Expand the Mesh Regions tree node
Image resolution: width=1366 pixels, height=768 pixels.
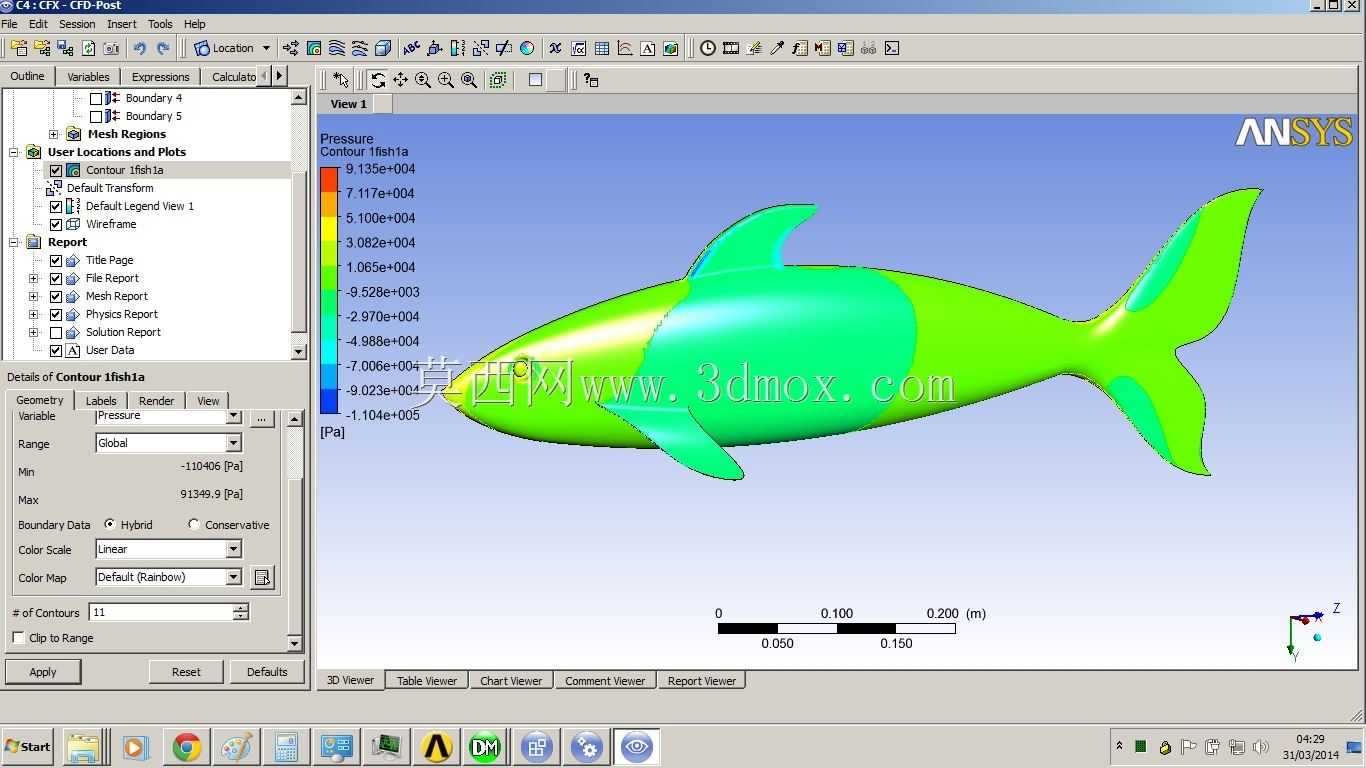(54, 134)
